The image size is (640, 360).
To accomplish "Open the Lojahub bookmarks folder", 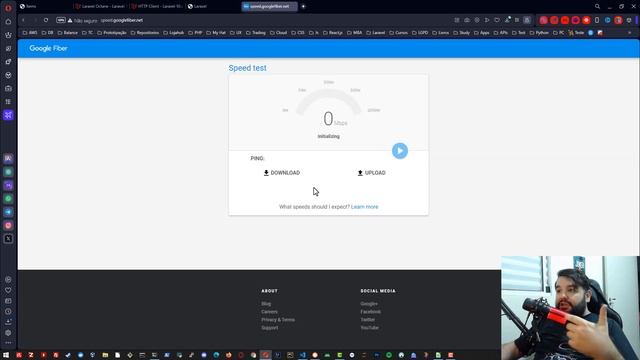I will 173,33.
